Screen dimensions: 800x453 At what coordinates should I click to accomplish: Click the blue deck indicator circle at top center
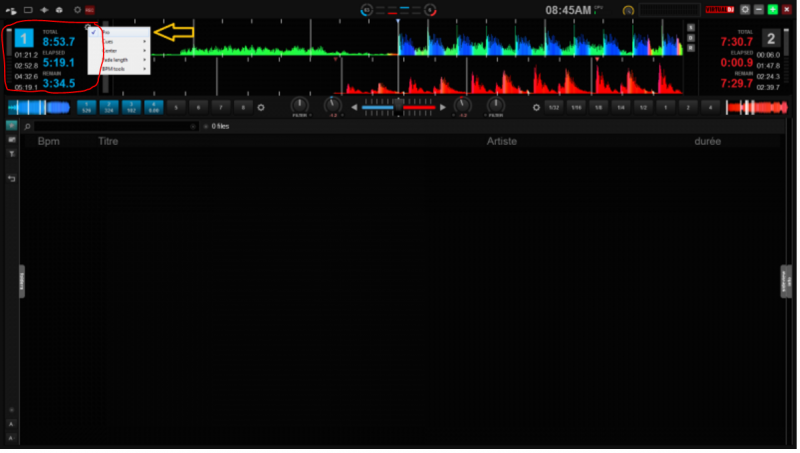(x=366, y=10)
